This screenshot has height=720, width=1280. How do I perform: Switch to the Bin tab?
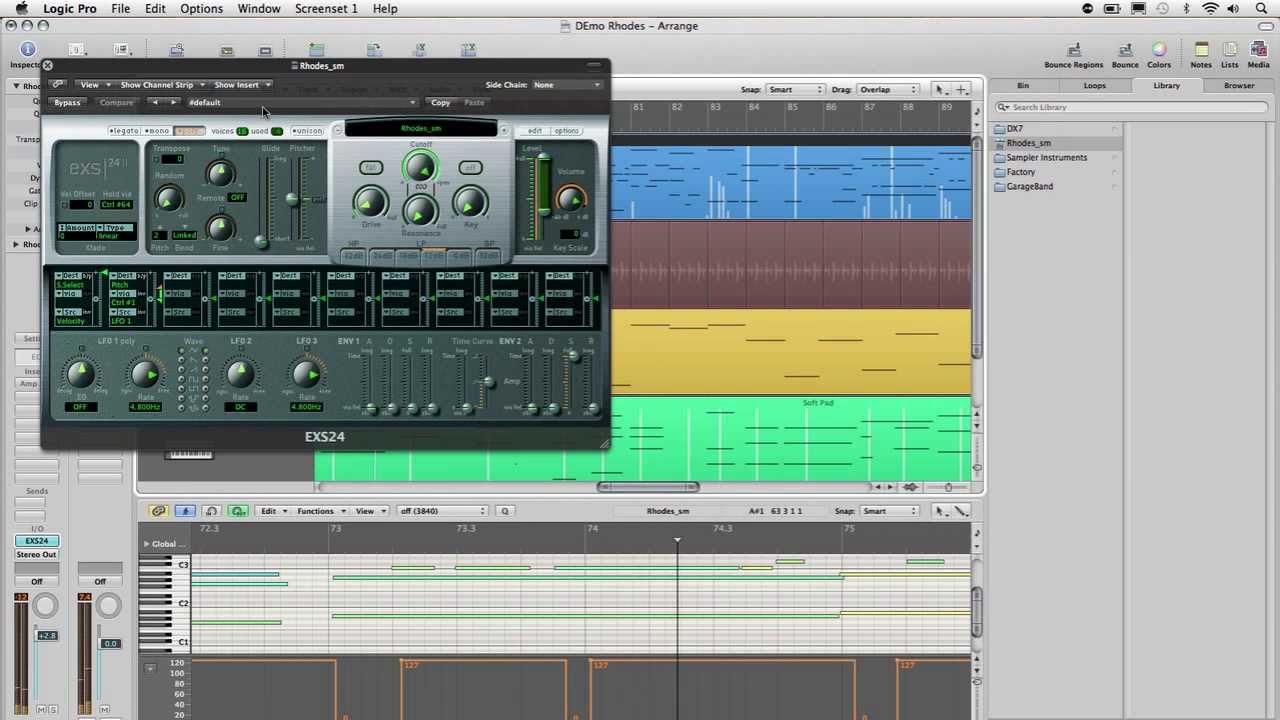pos(1022,86)
